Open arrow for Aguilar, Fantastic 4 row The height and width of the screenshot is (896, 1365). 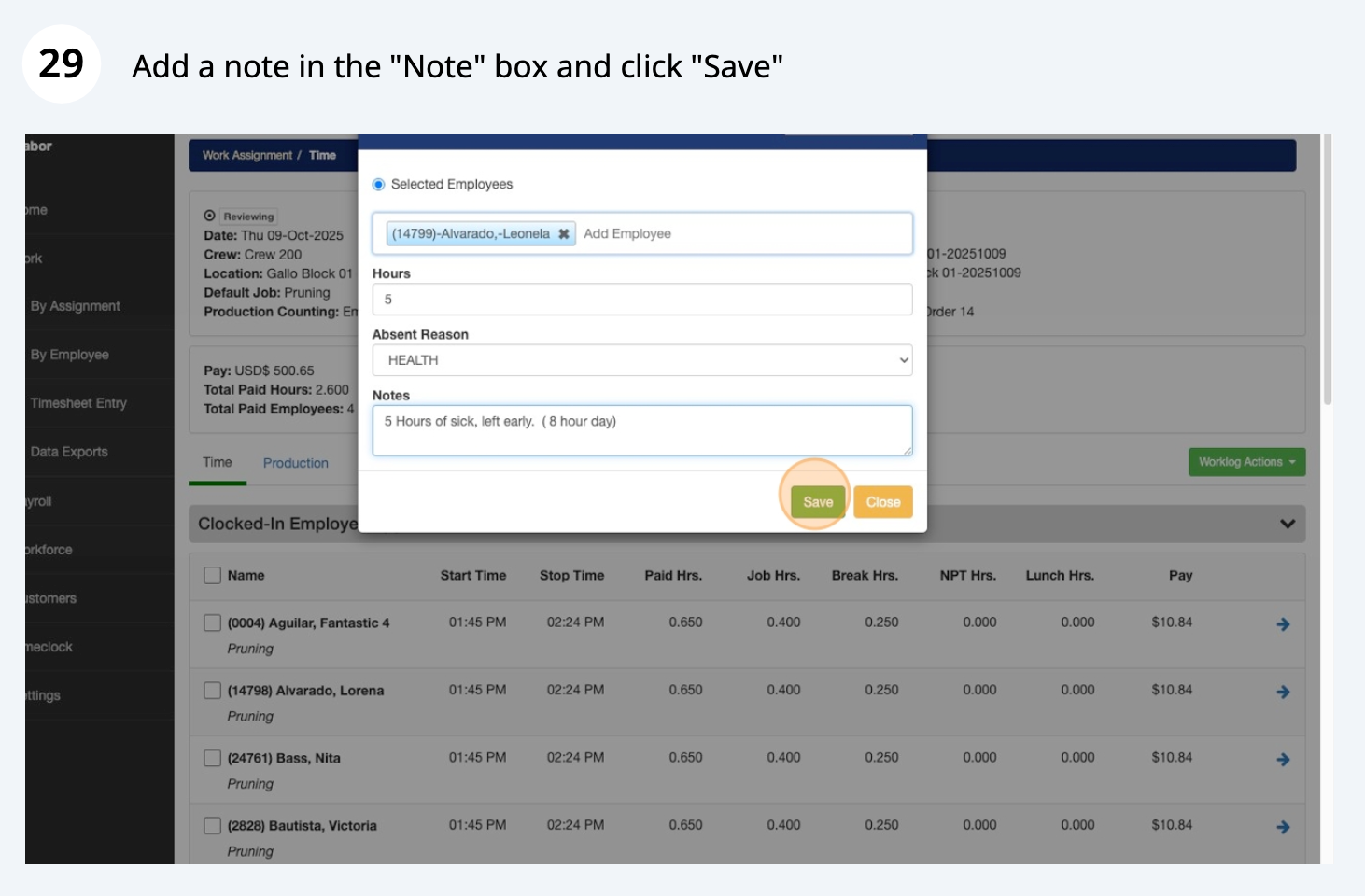point(1283,624)
